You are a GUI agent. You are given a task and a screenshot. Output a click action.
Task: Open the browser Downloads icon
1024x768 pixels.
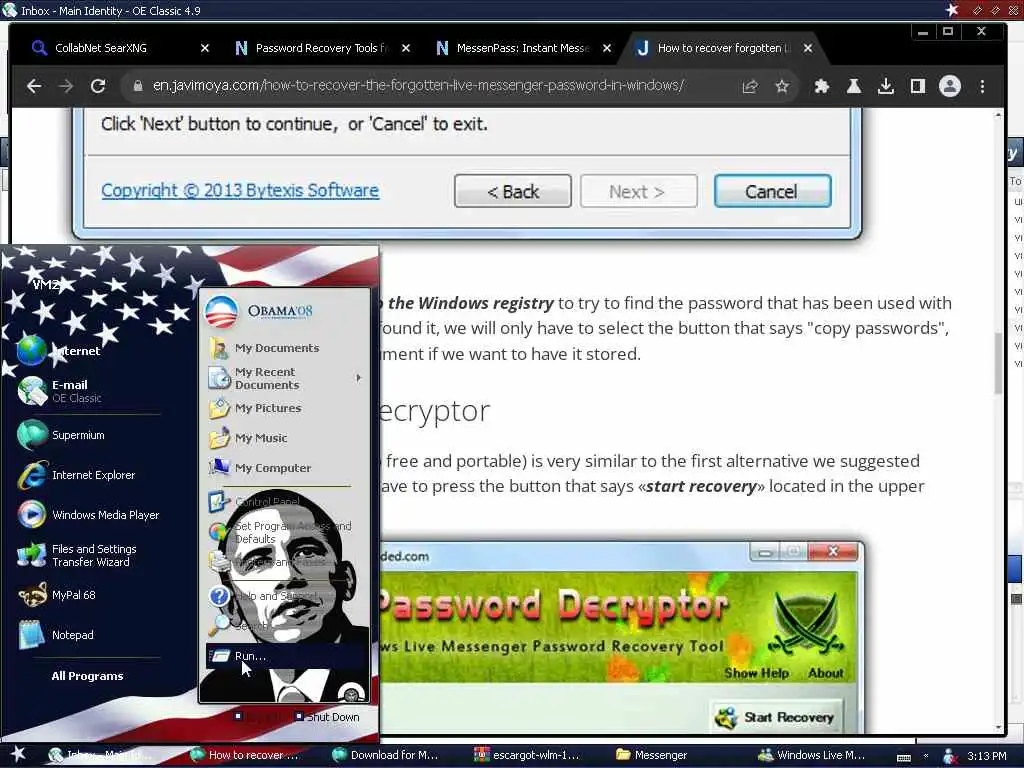click(886, 86)
